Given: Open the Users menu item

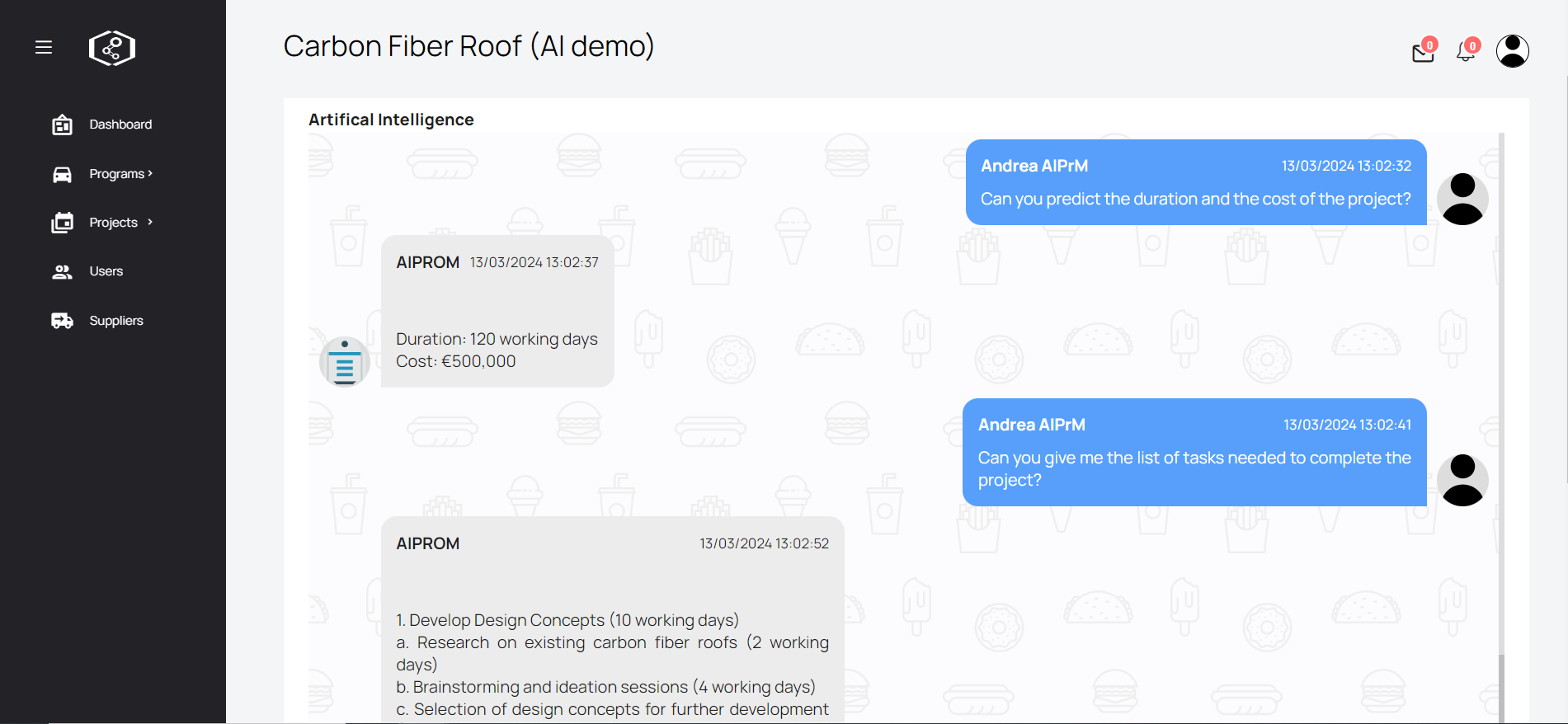Looking at the screenshot, I should [x=106, y=271].
